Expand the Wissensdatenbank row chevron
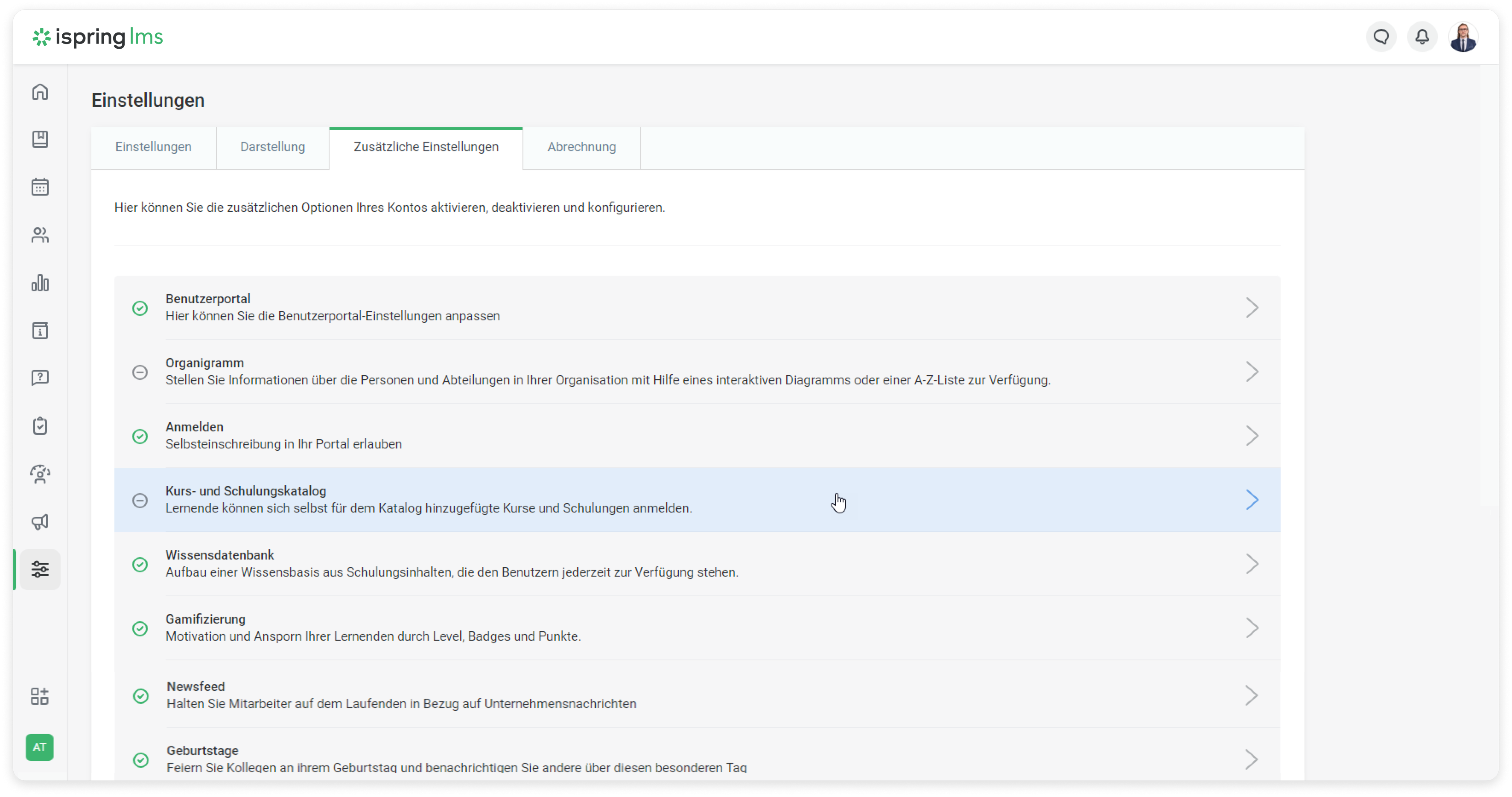The image size is (1512, 797). 1252,564
